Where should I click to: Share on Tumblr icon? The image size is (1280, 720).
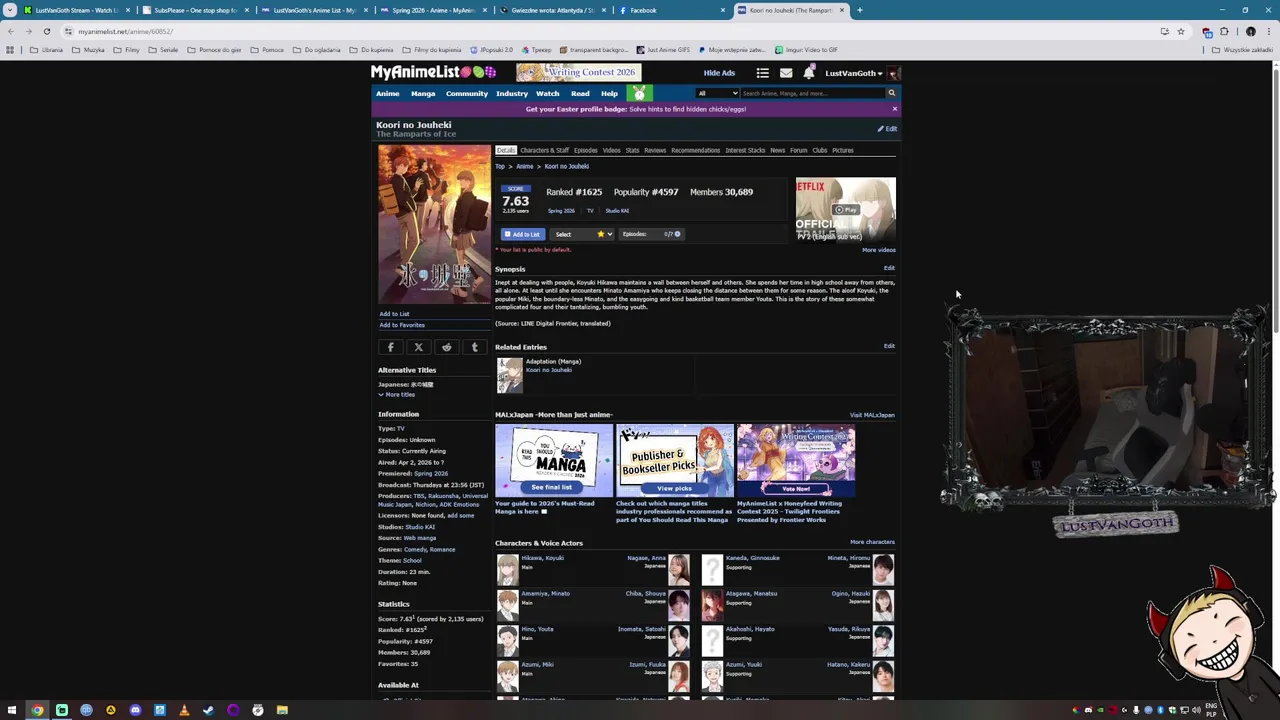coord(475,347)
